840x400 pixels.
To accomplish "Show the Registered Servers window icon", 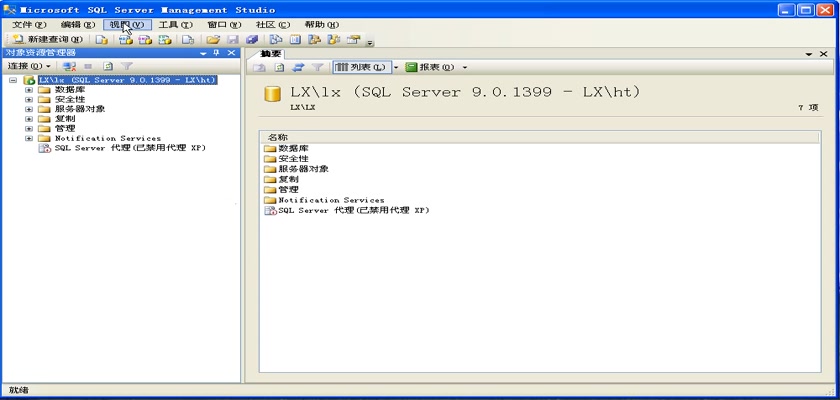I will pyautogui.click(x=275, y=39).
